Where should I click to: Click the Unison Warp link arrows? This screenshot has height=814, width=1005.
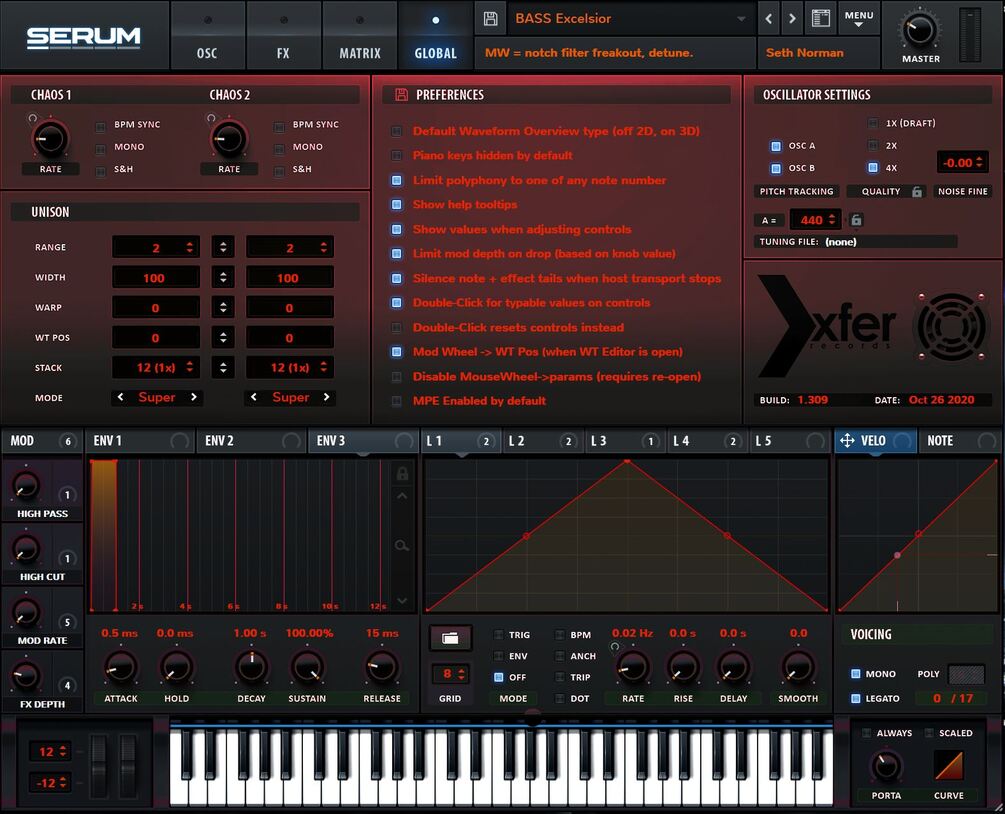pyautogui.click(x=223, y=307)
